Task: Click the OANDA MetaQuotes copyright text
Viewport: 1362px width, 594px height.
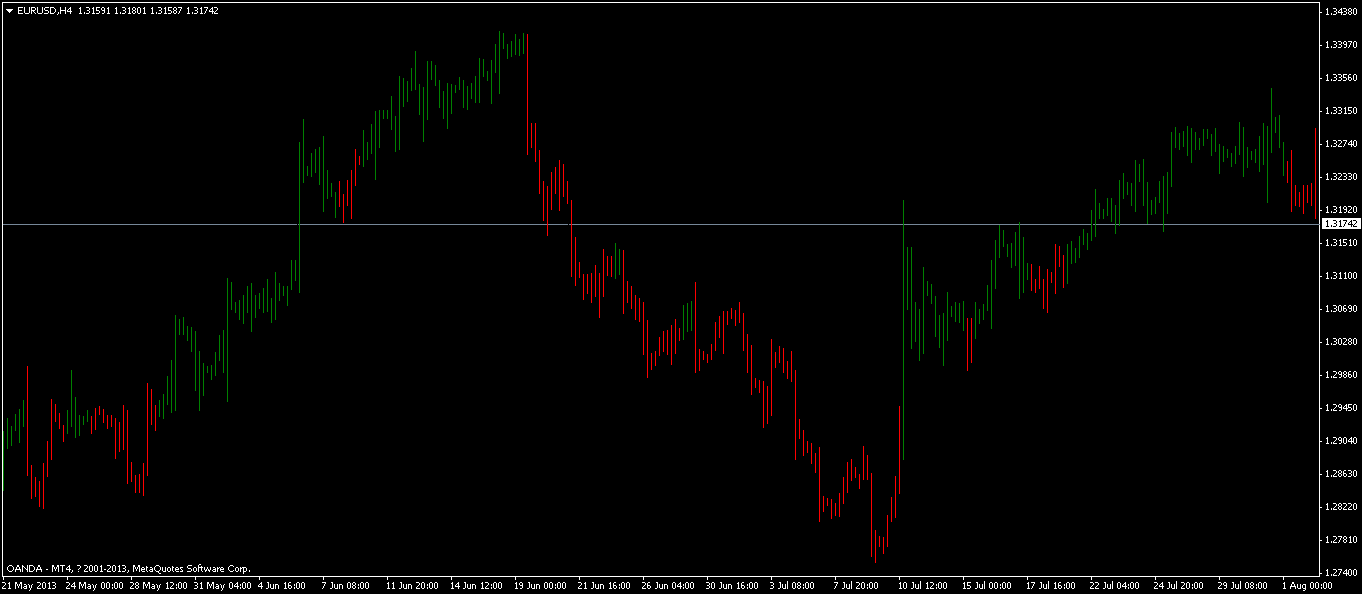Action: (x=129, y=568)
